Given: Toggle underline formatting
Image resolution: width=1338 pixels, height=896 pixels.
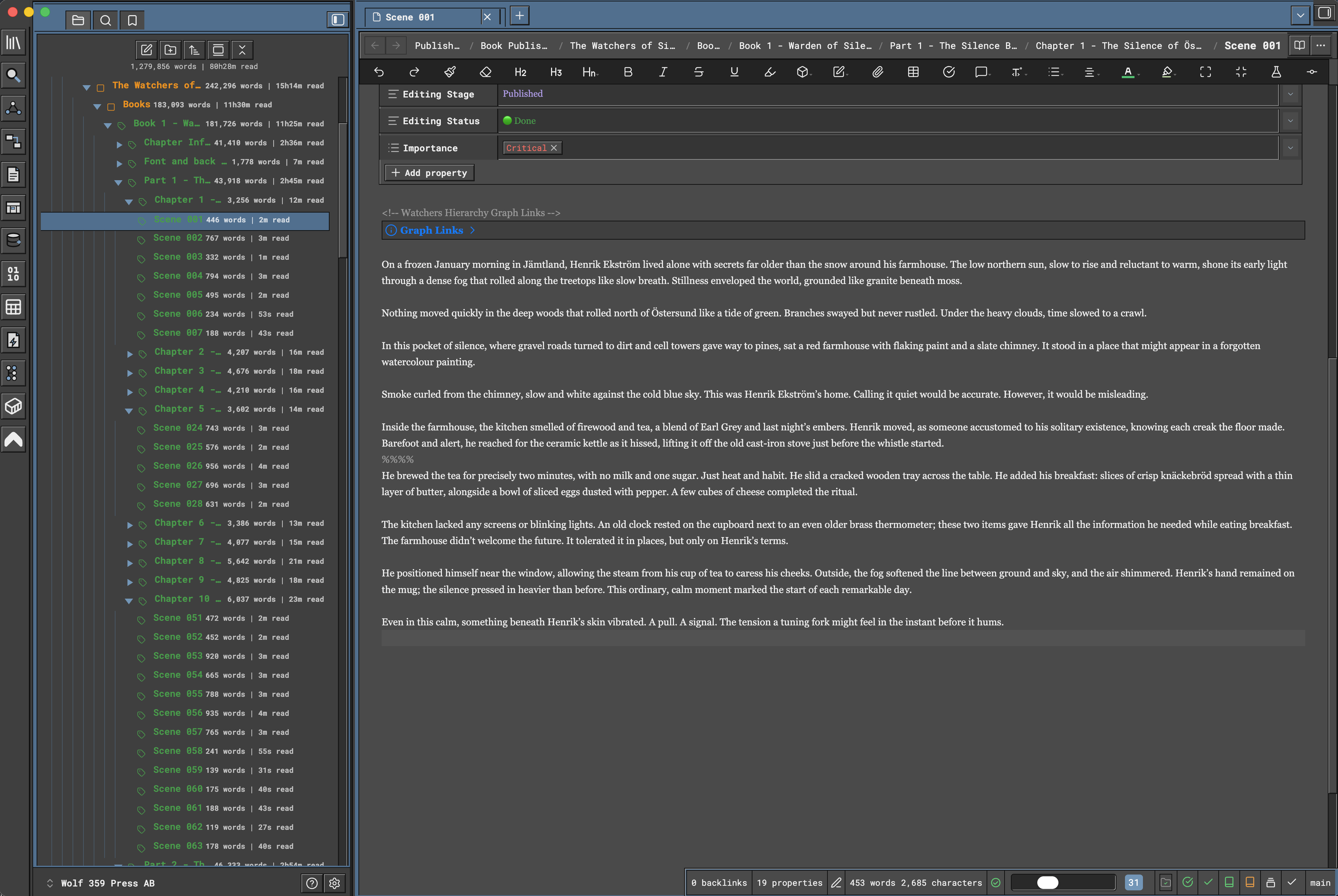Looking at the screenshot, I should point(734,72).
